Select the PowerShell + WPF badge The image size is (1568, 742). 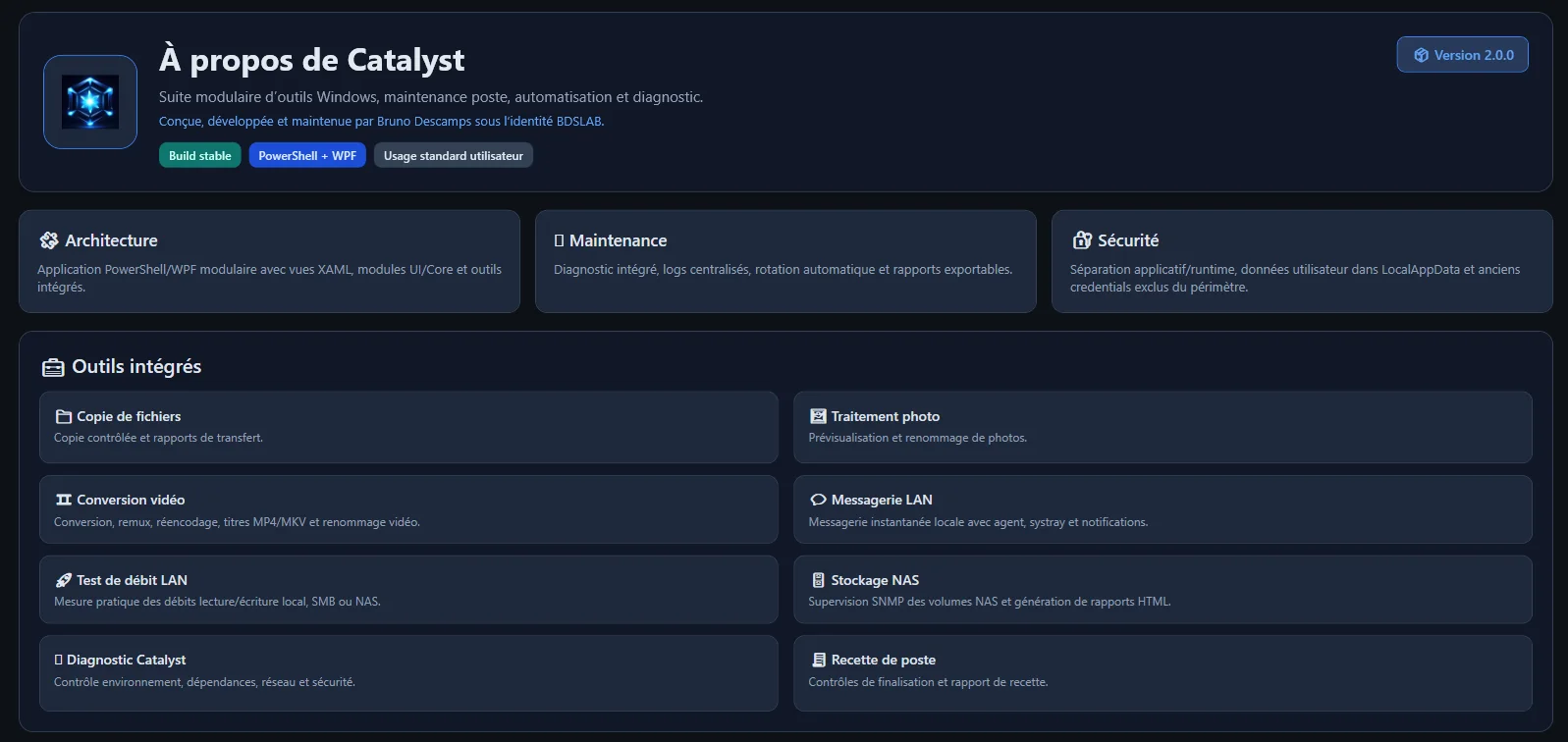307,155
